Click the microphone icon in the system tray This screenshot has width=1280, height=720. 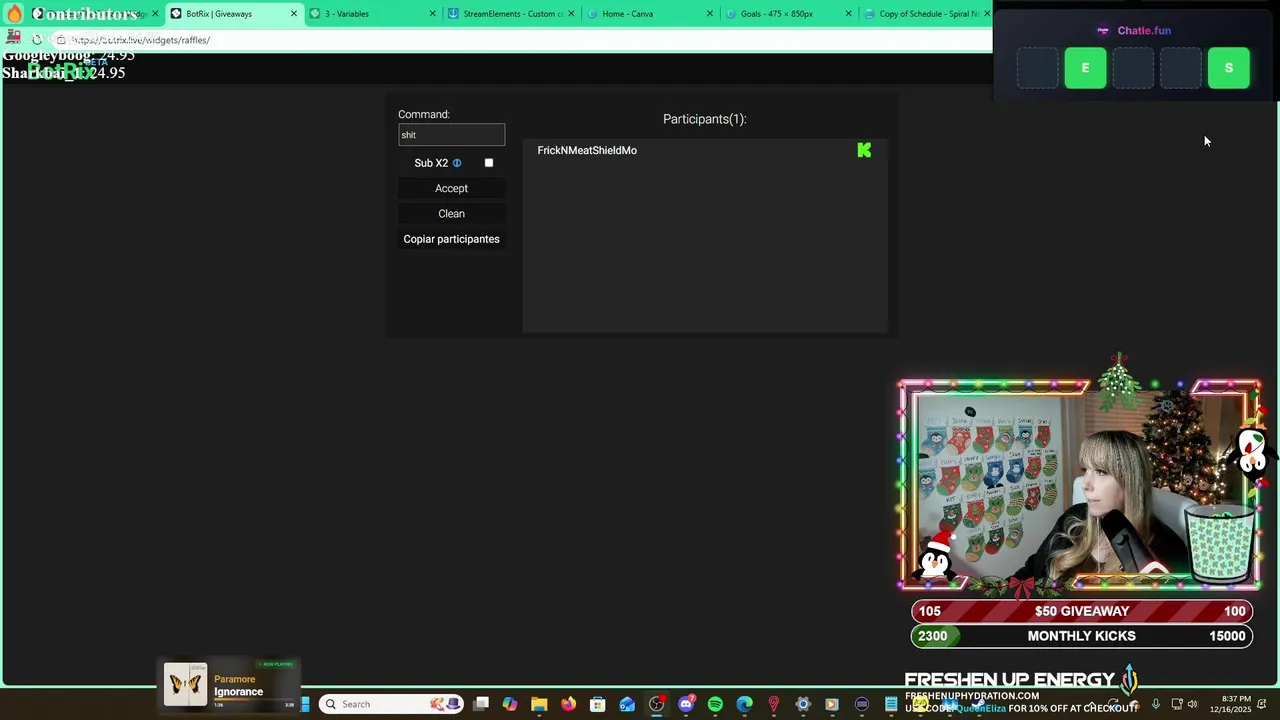[1156, 704]
